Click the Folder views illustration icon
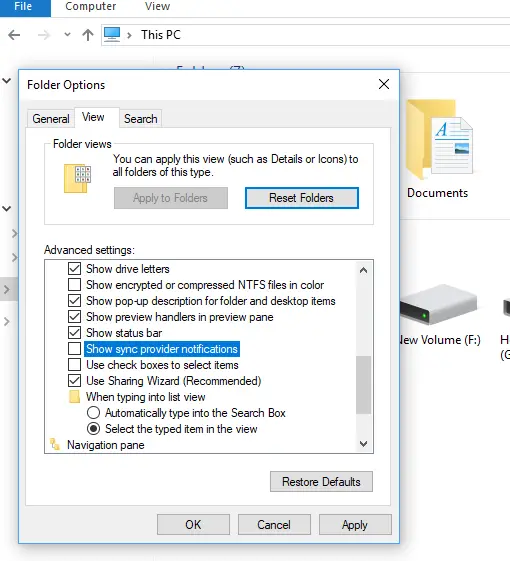This screenshot has width=510, height=561. coord(78,179)
